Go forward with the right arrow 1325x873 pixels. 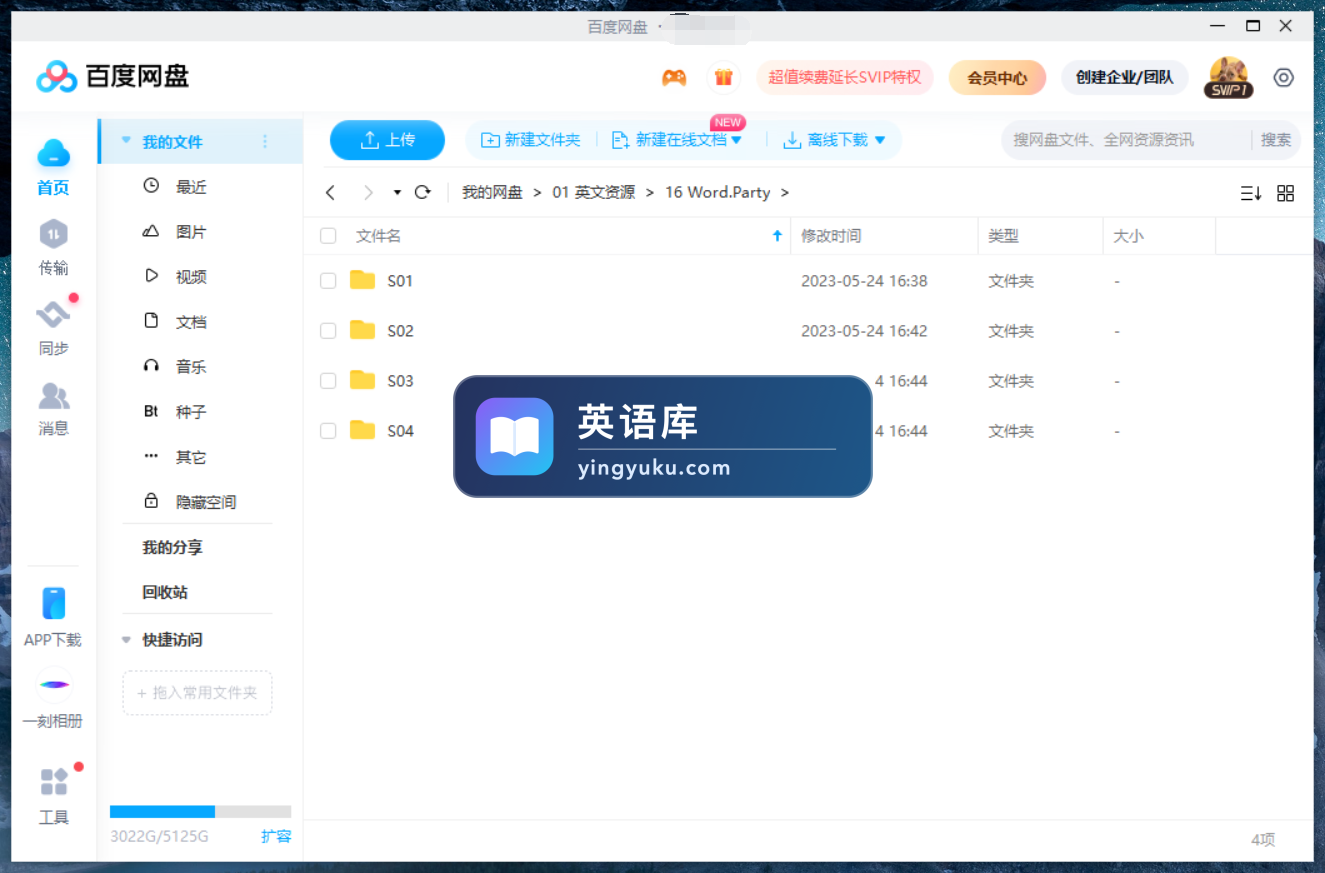coord(368,192)
